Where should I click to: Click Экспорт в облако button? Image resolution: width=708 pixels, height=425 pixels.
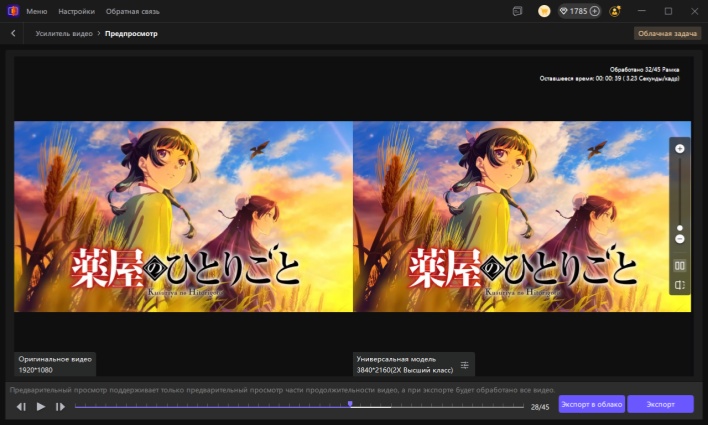point(592,404)
